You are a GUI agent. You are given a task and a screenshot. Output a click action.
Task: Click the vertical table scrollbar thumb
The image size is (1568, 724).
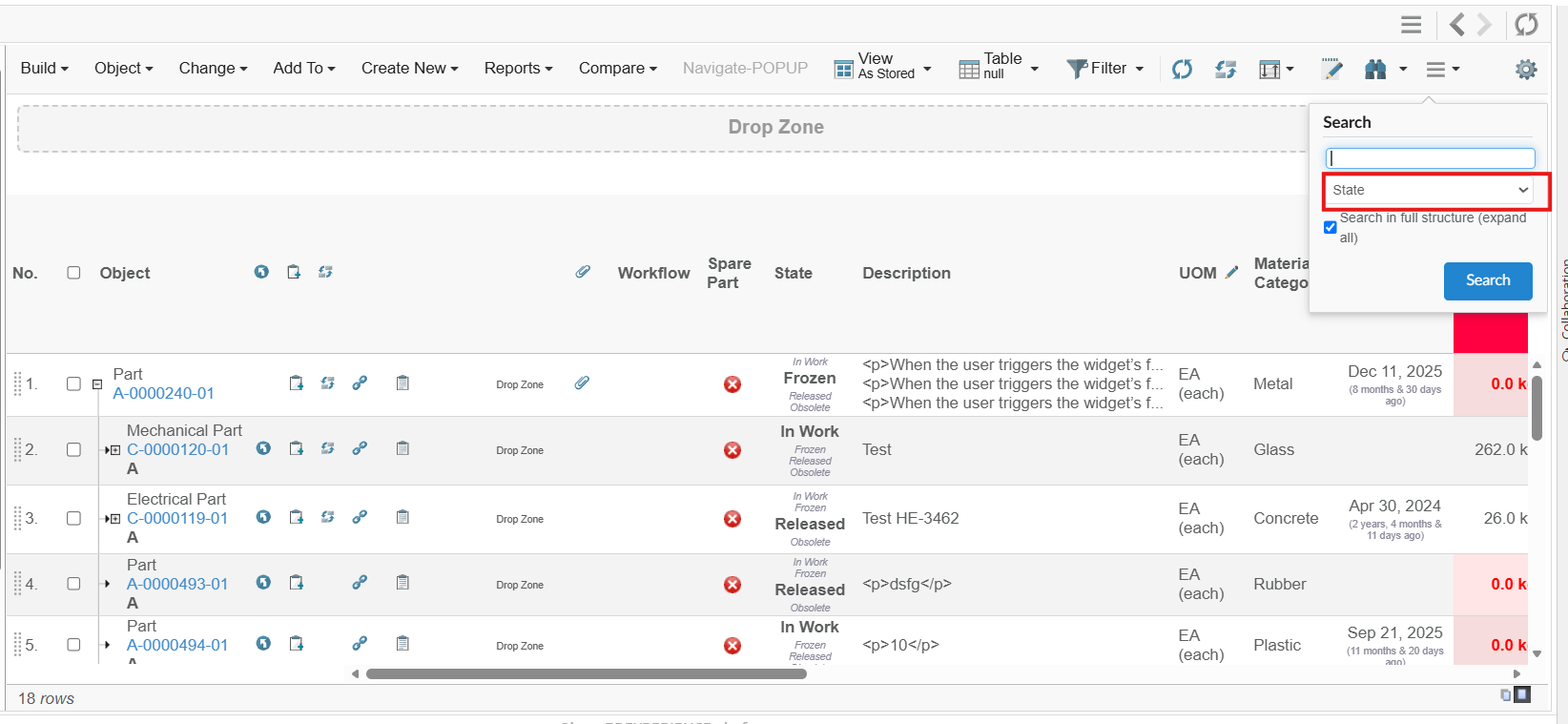1537,407
